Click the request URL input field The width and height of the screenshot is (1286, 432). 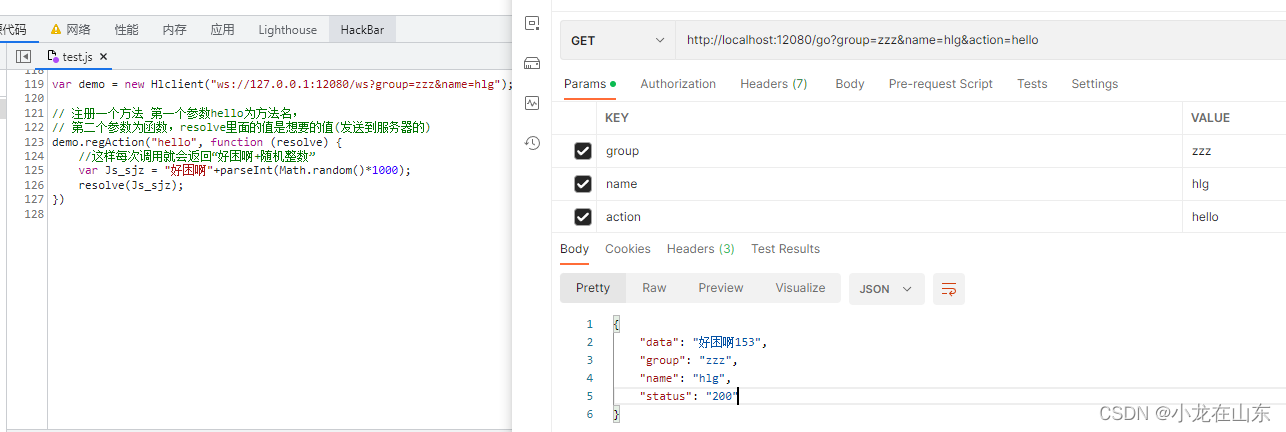tap(980, 41)
